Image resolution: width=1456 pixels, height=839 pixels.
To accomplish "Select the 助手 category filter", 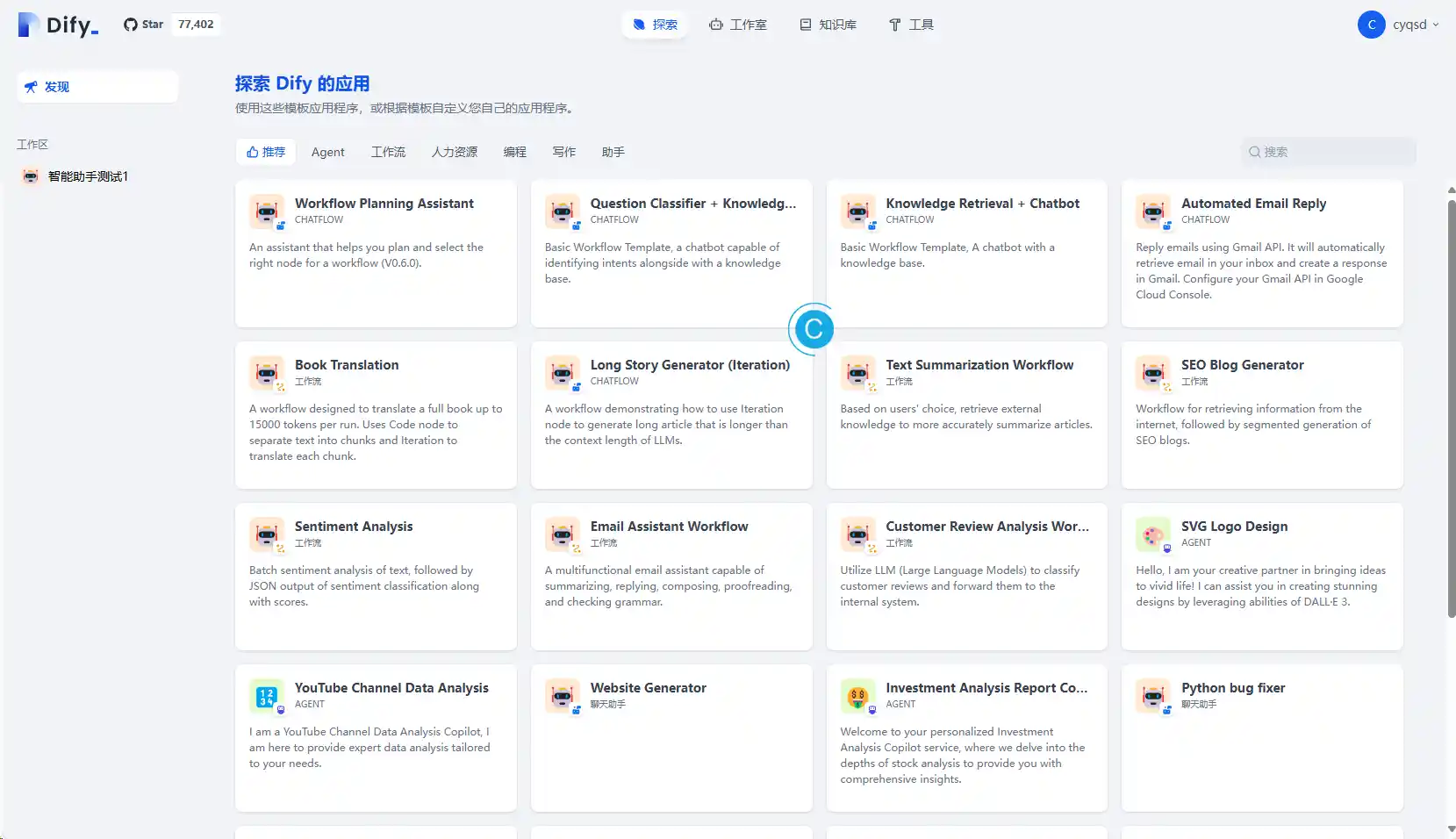I will click(613, 152).
